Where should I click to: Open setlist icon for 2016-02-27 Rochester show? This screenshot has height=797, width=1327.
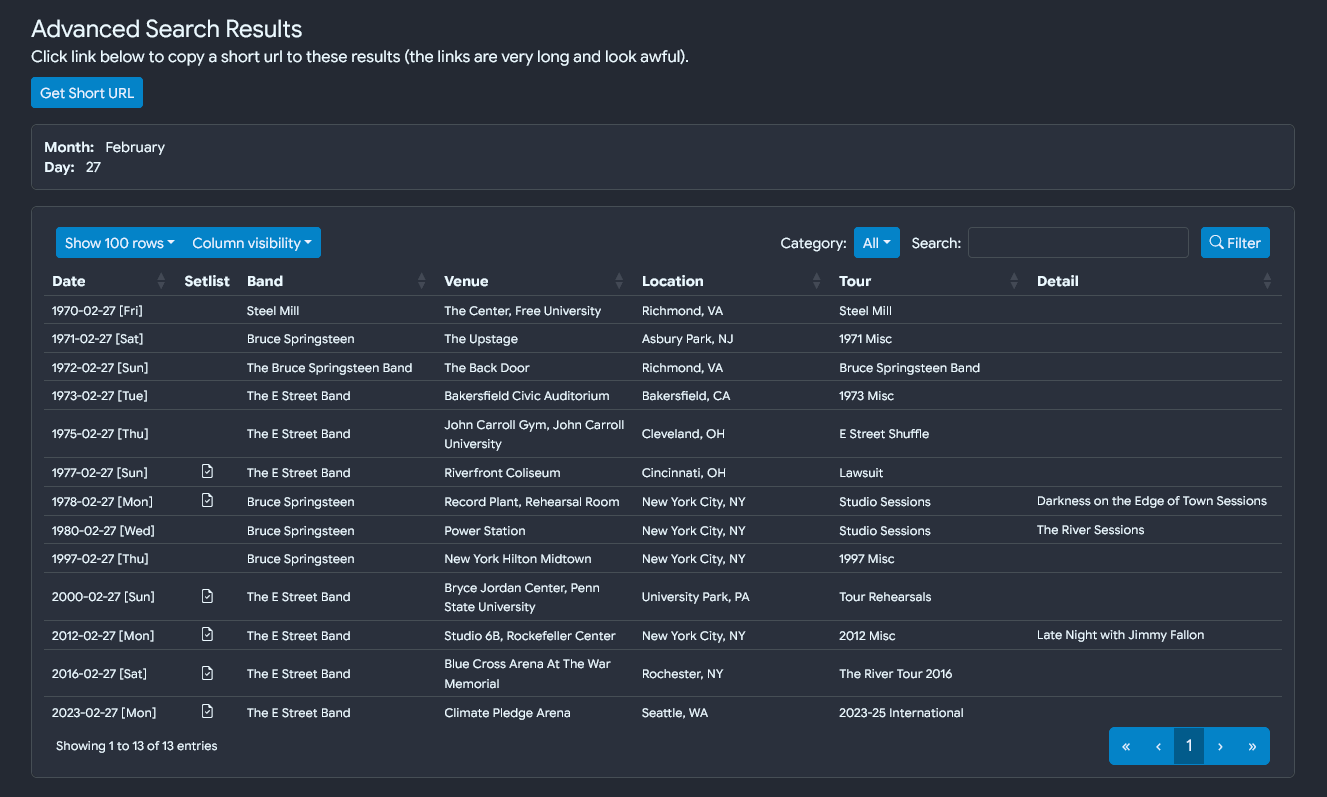(207, 674)
